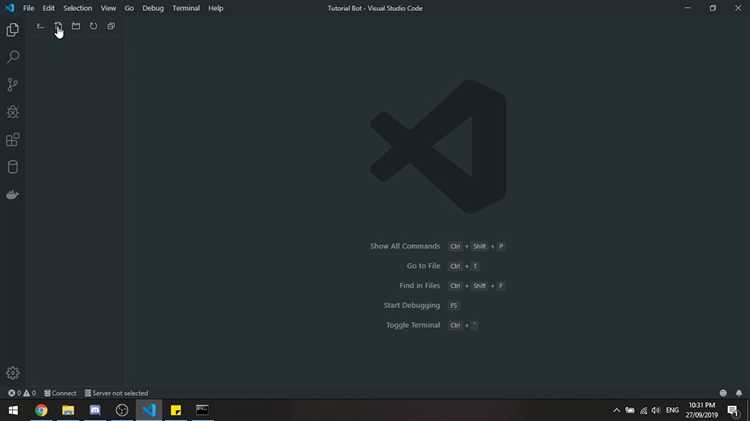
Task: Open the Go menu
Action: click(129, 8)
